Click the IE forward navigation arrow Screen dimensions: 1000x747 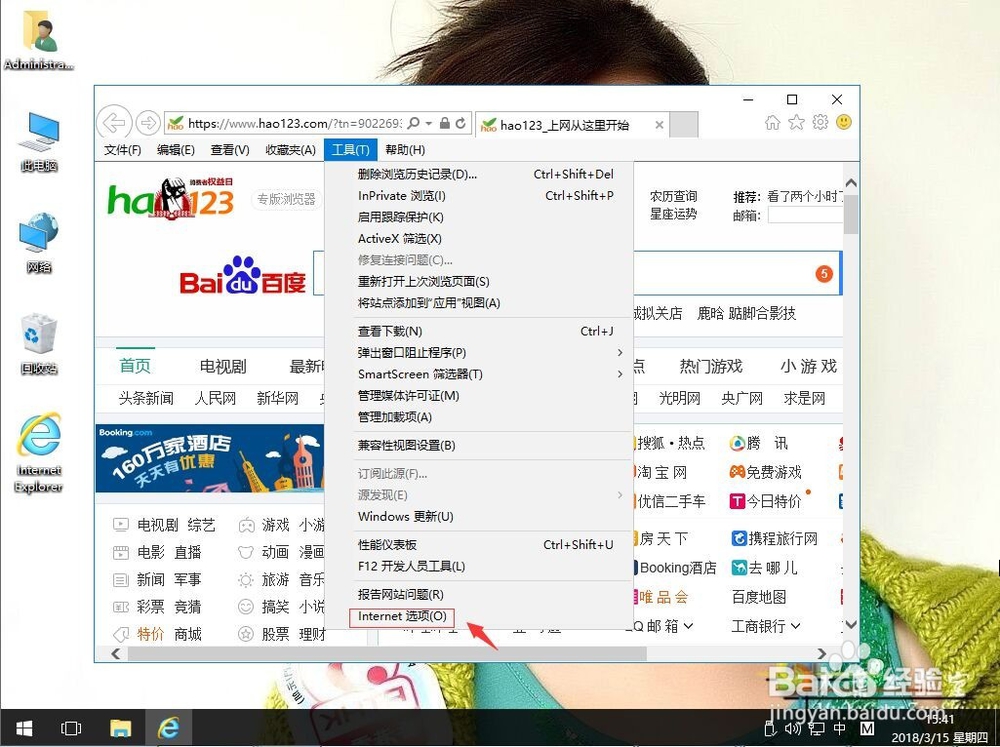148,122
